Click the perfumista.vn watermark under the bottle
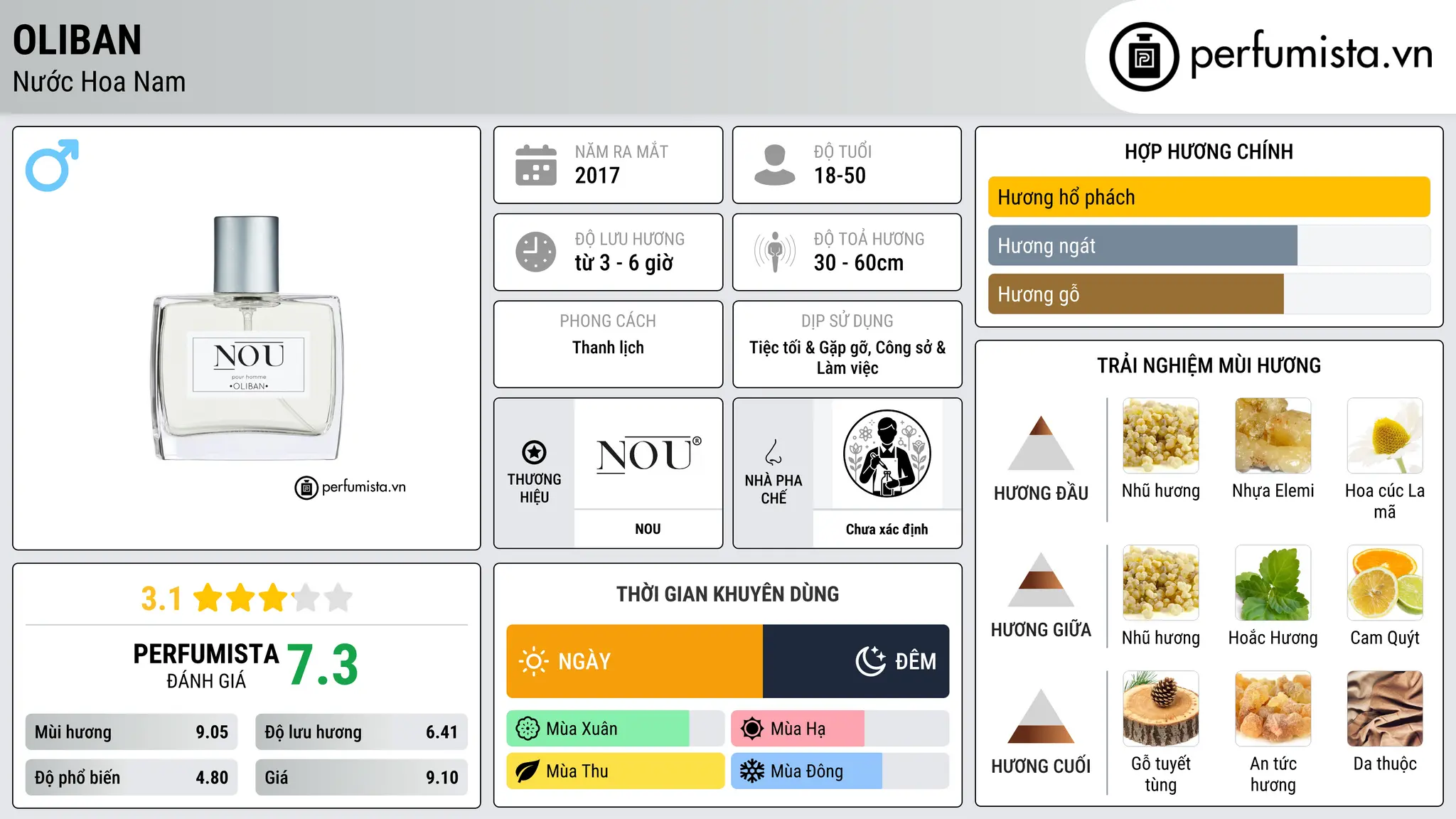Screen dimensions: 1456x819 (350, 487)
